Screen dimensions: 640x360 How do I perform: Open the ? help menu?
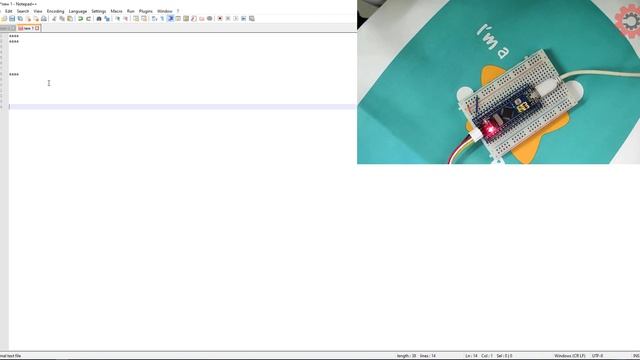click(x=178, y=11)
